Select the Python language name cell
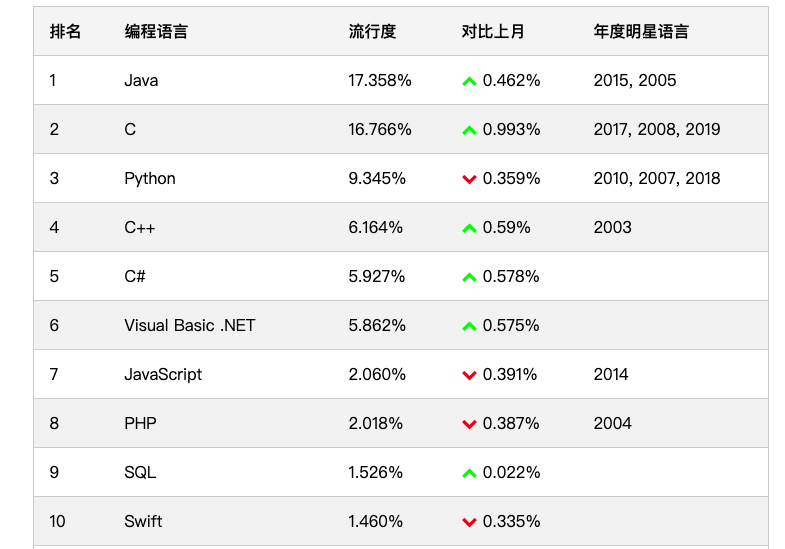Viewport: 785px width, 549px height. [150, 179]
